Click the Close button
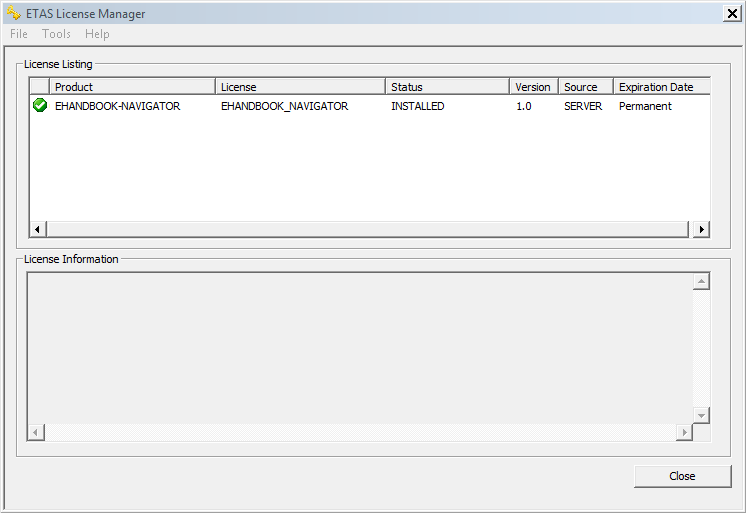 pos(682,476)
